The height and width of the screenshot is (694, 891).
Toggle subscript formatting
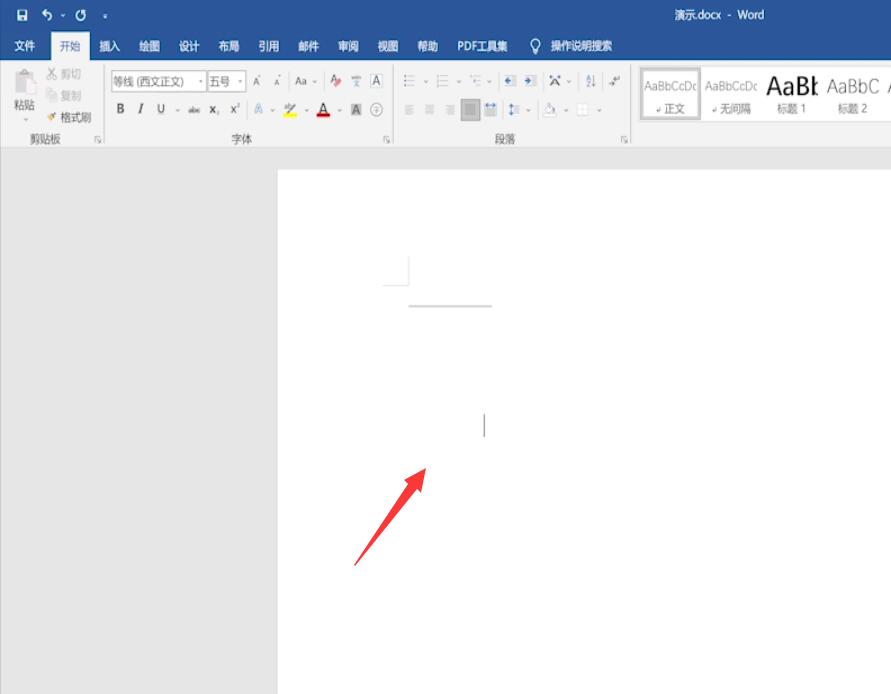tap(214, 110)
